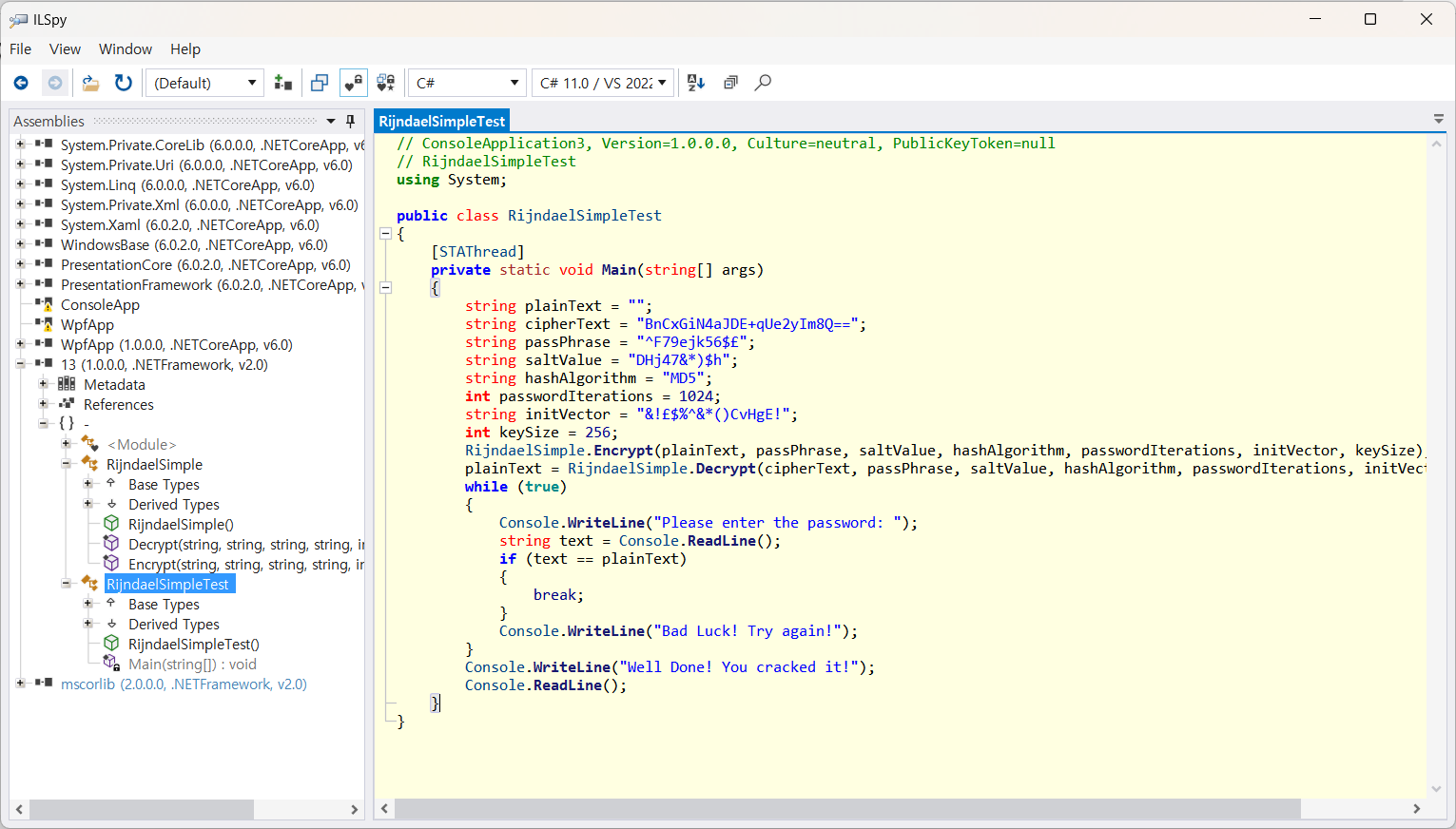Click the assembly tree horizontal scrollbar thumb

click(x=141, y=809)
